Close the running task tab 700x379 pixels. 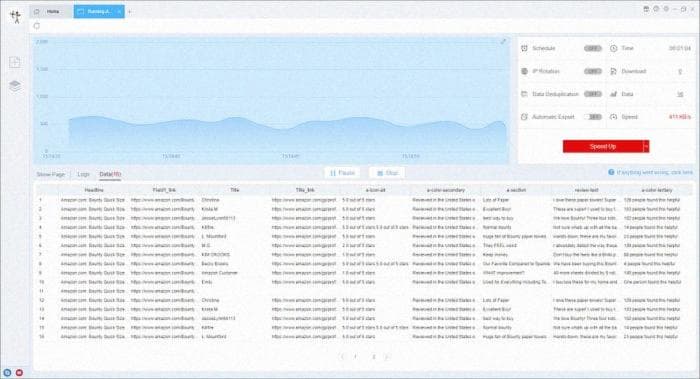(x=120, y=12)
